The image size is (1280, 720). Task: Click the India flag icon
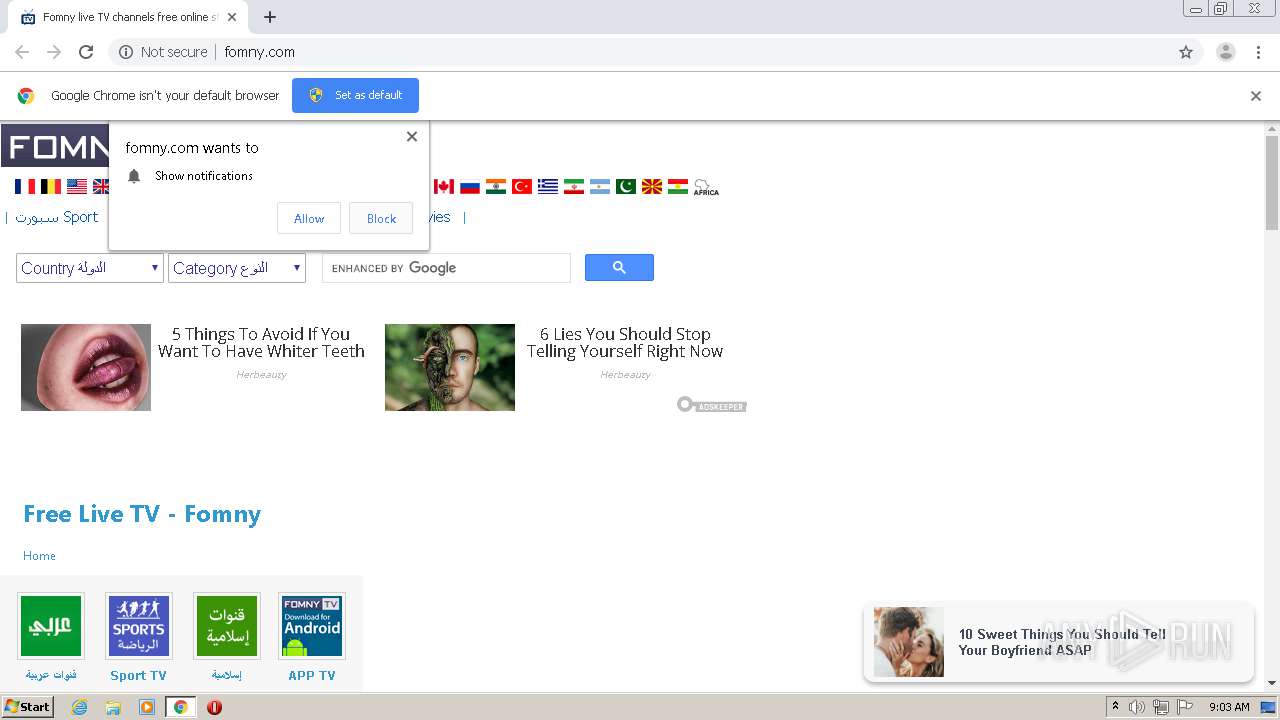[496, 186]
